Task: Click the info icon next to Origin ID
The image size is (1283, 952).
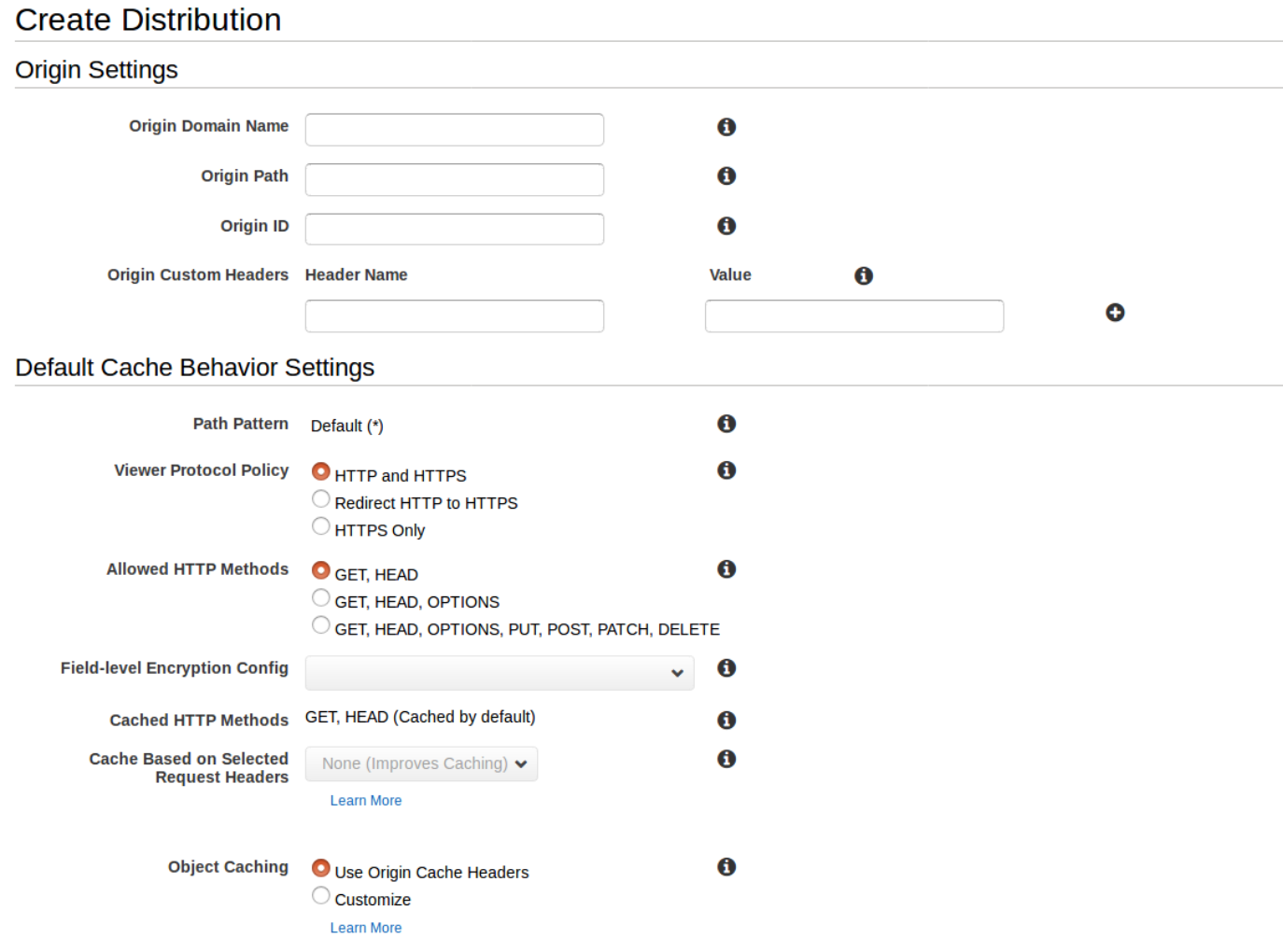Action: tap(726, 226)
